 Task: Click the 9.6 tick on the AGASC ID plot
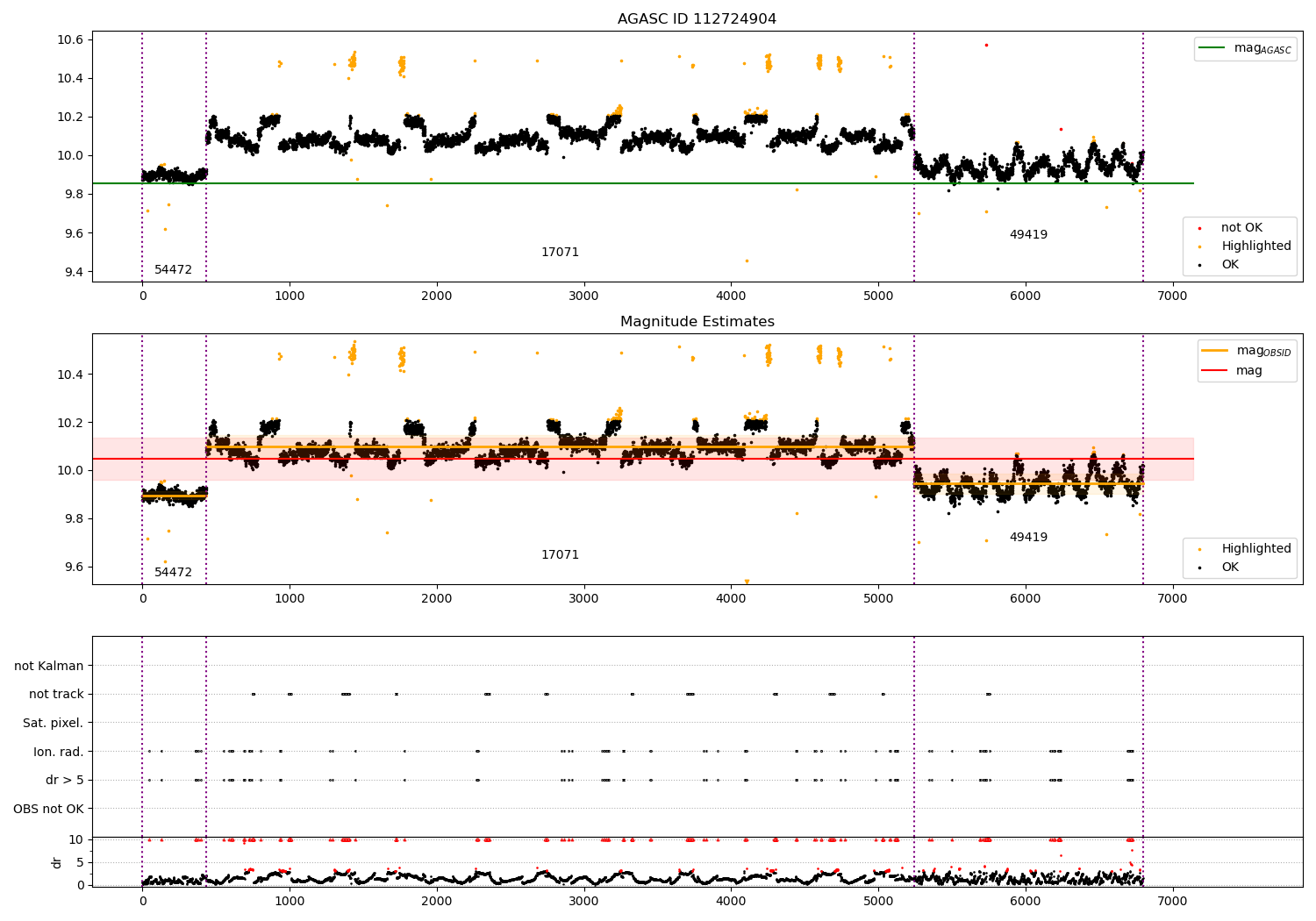[75, 233]
